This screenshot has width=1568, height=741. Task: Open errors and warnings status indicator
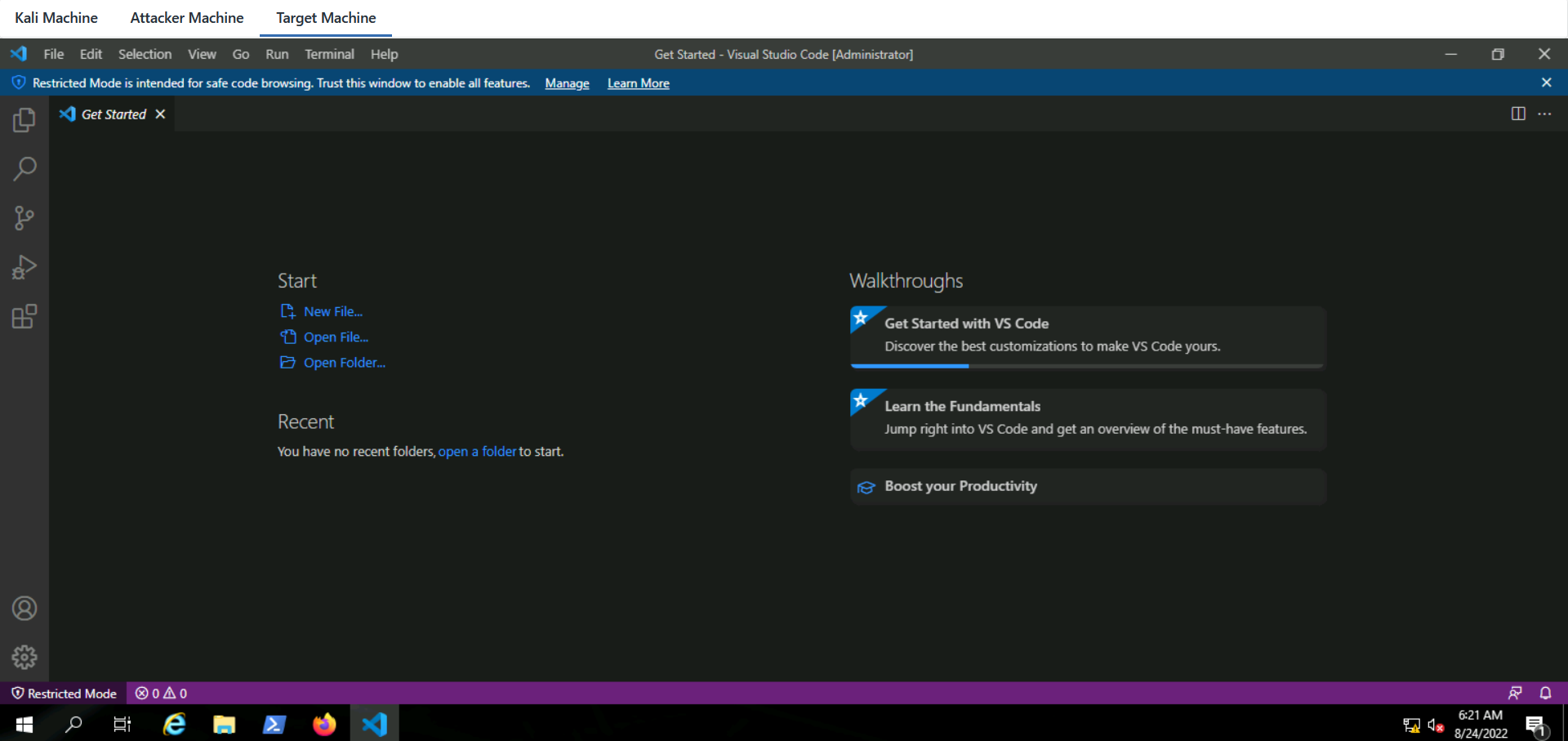pos(161,694)
